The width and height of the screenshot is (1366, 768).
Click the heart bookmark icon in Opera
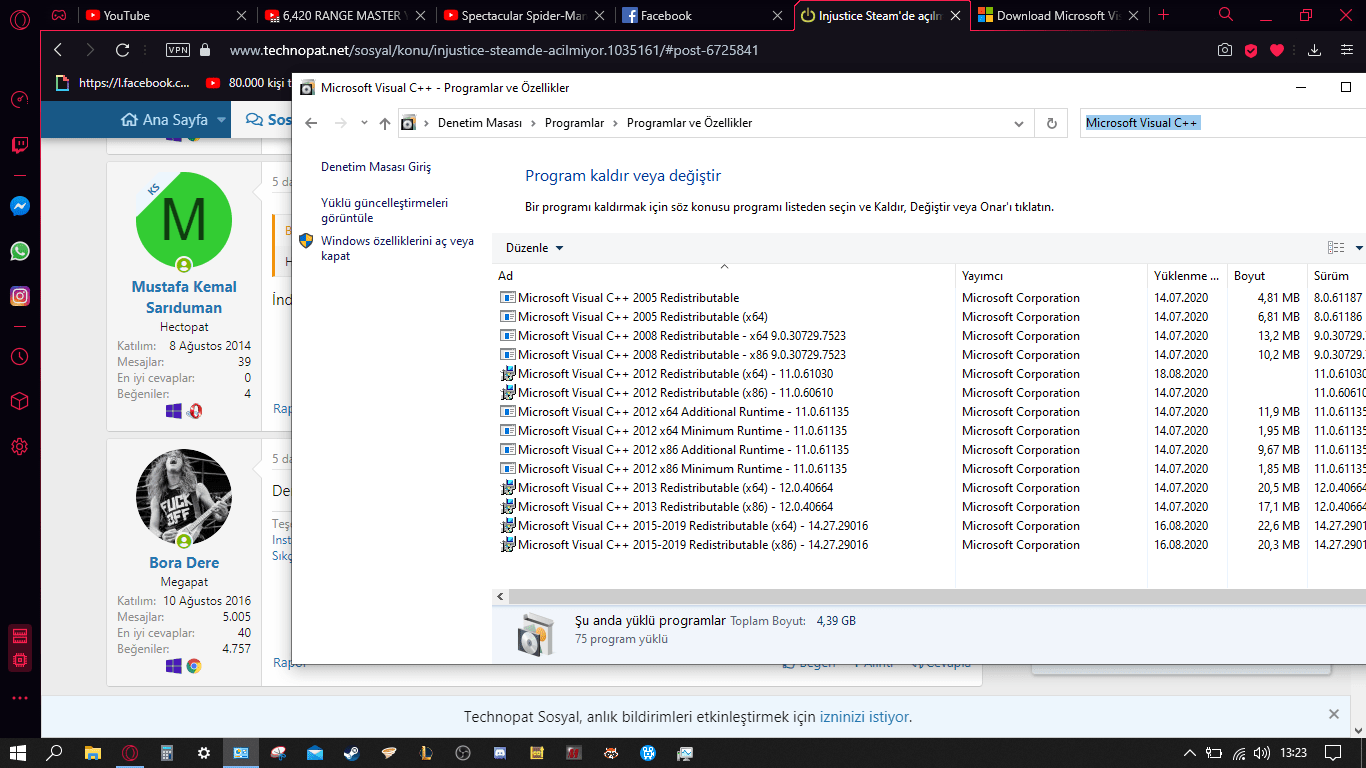click(x=1277, y=50)
